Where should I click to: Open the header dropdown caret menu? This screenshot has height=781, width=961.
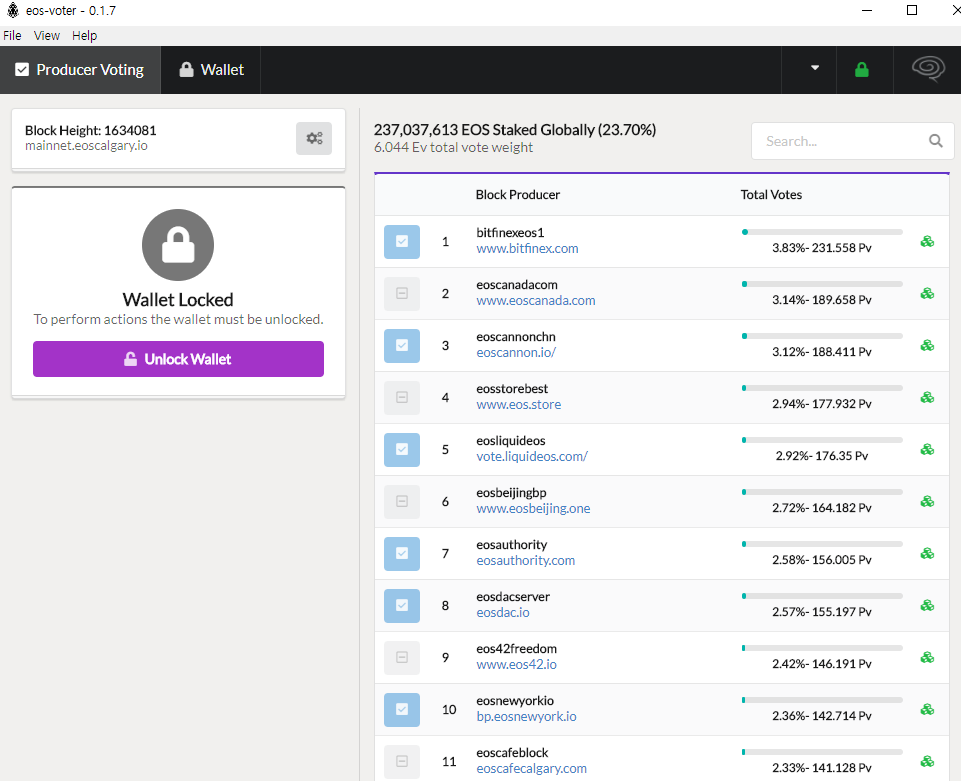[x=815, y=68]
